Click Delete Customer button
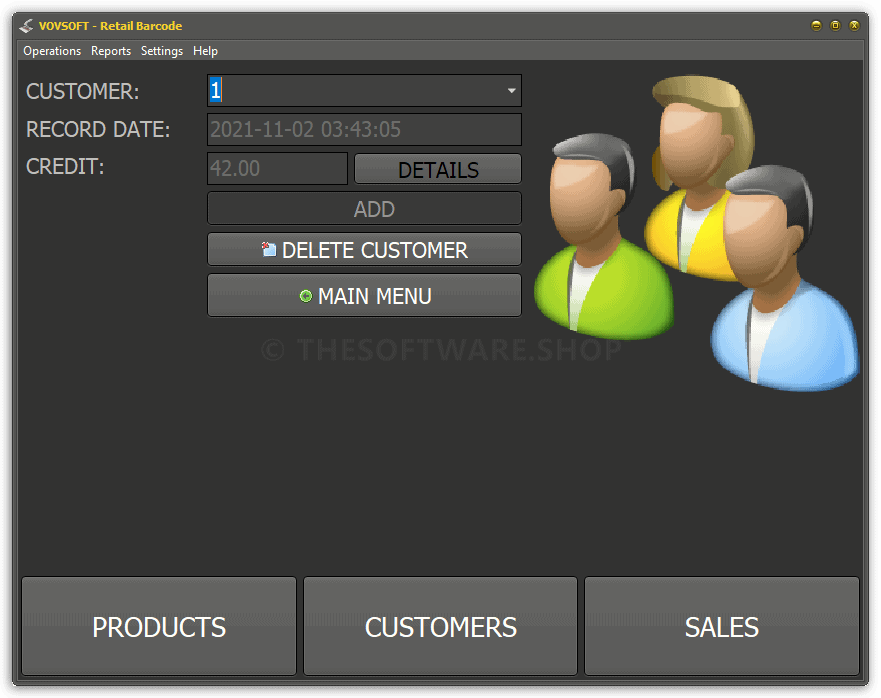The image size is (881, 698). click(x=364, y=250)
